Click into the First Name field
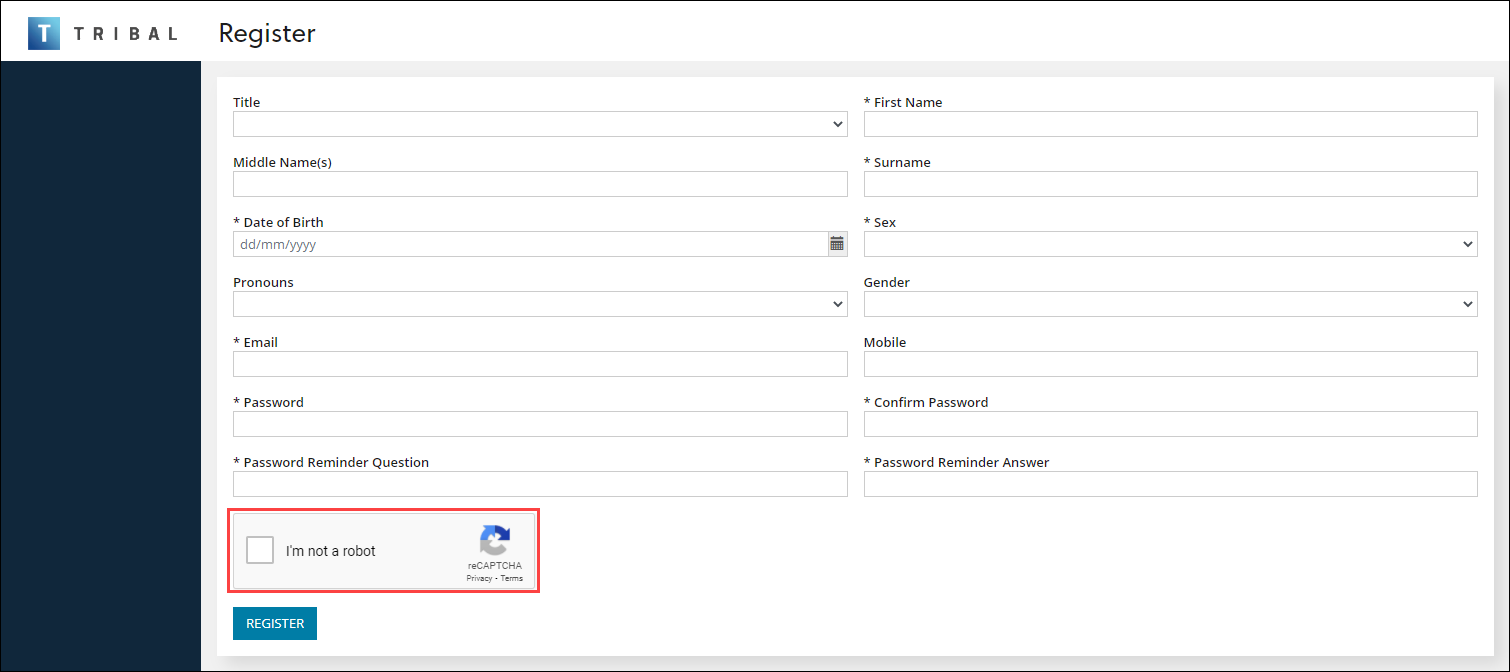 click(x=1170, y=124)
